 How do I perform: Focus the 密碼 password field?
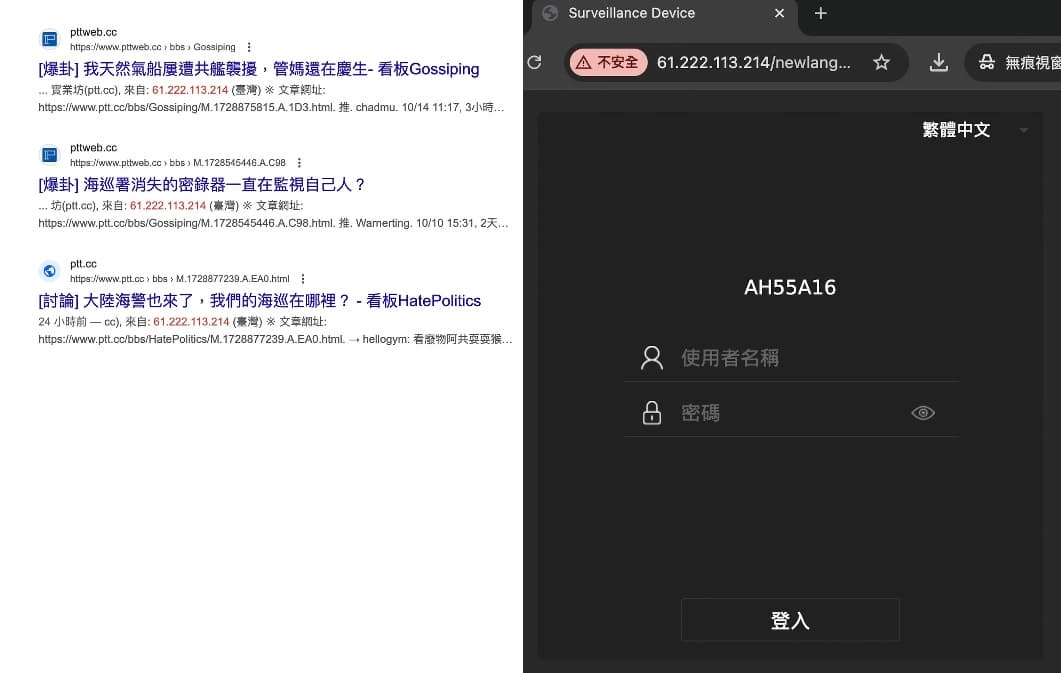[791, 413]
